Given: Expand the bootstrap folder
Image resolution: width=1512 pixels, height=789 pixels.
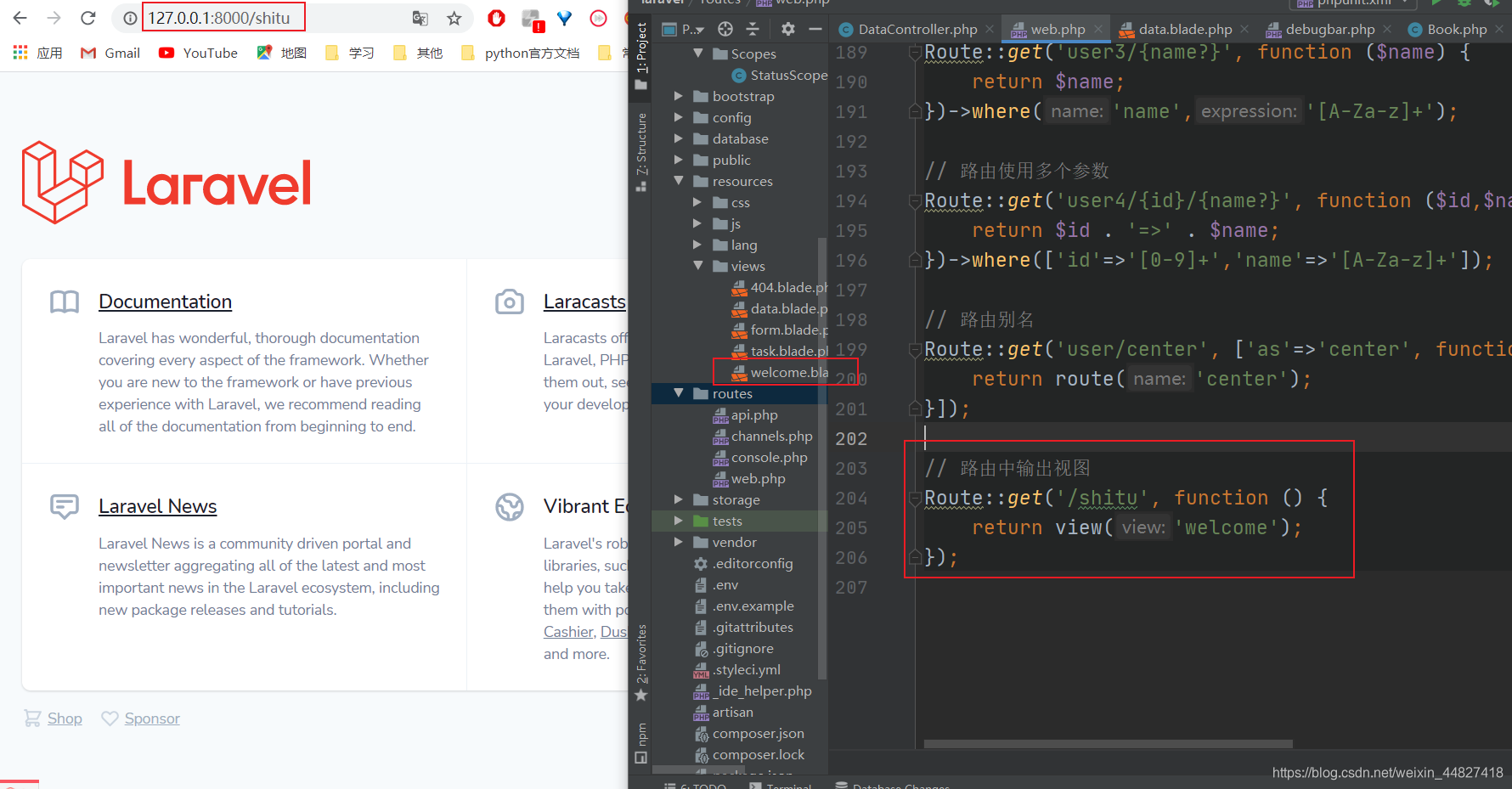Looking at the screenshot, I should coord(678,96).
